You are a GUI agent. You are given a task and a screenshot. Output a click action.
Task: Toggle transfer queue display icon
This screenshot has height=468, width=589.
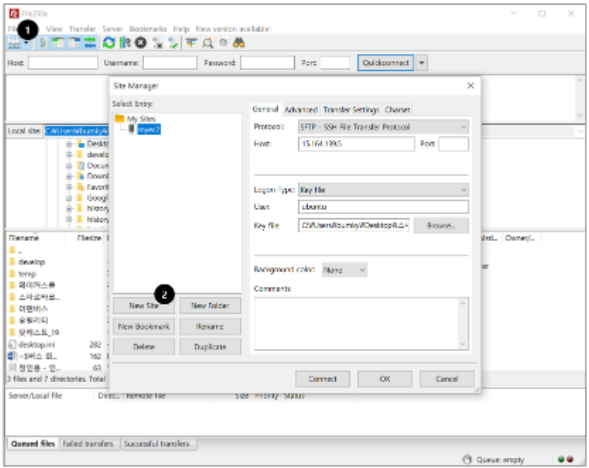[x=90, y=43]
